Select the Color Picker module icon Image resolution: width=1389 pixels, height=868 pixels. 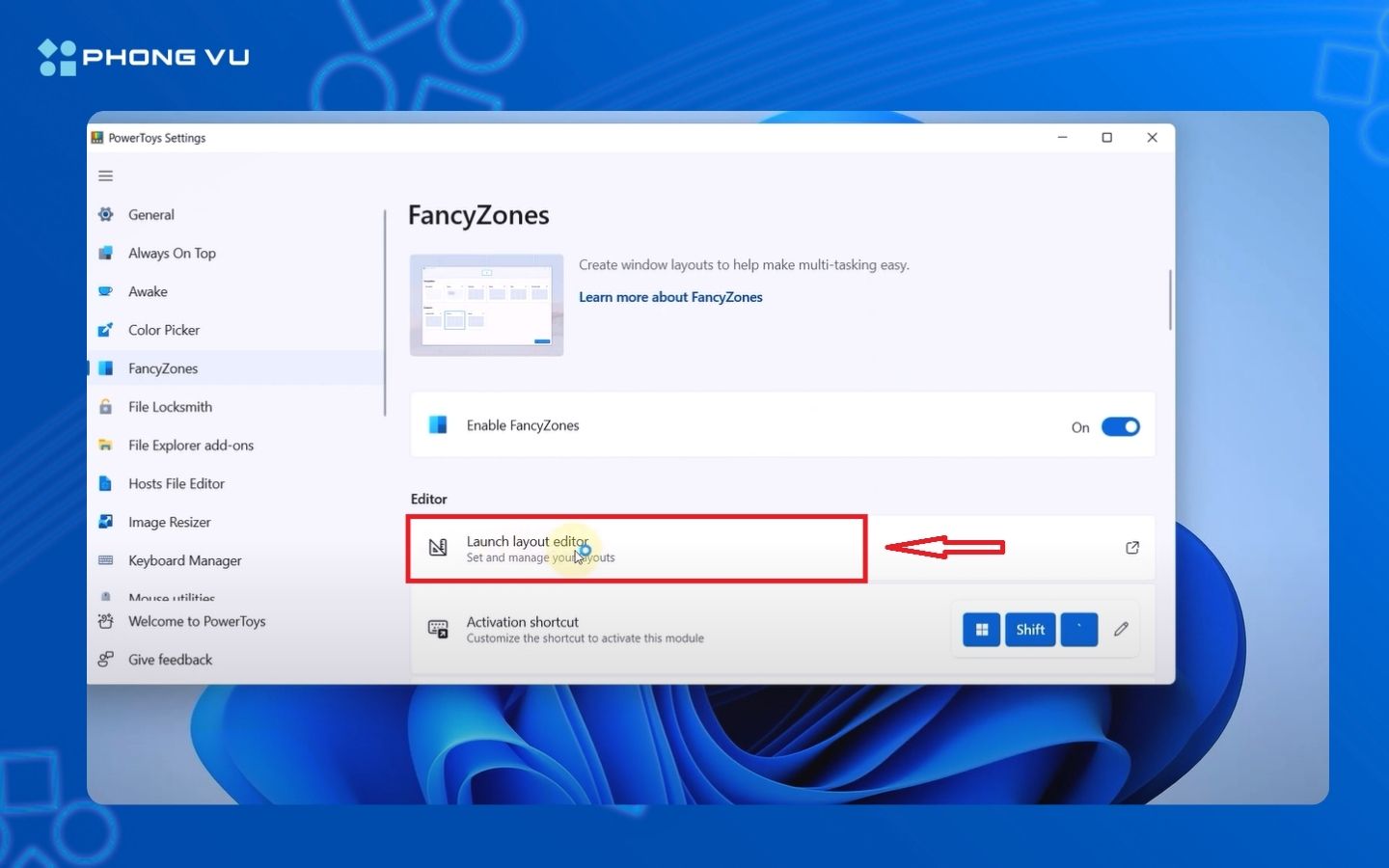coord(106,329)
